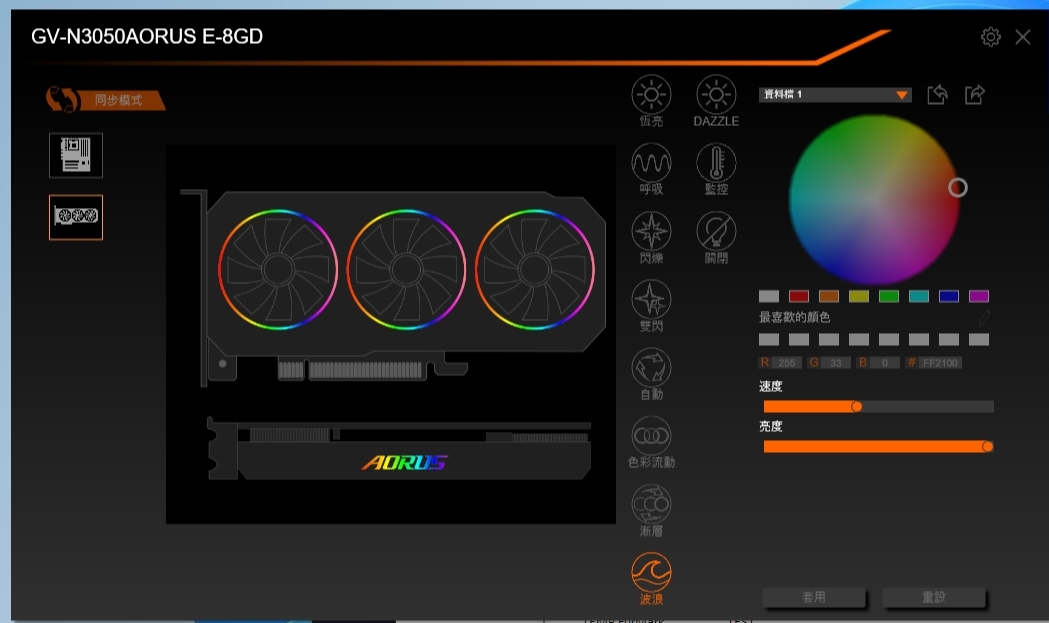Select the 漸層 gradient effect icon
1049x623 pixels.
point(651,504)
